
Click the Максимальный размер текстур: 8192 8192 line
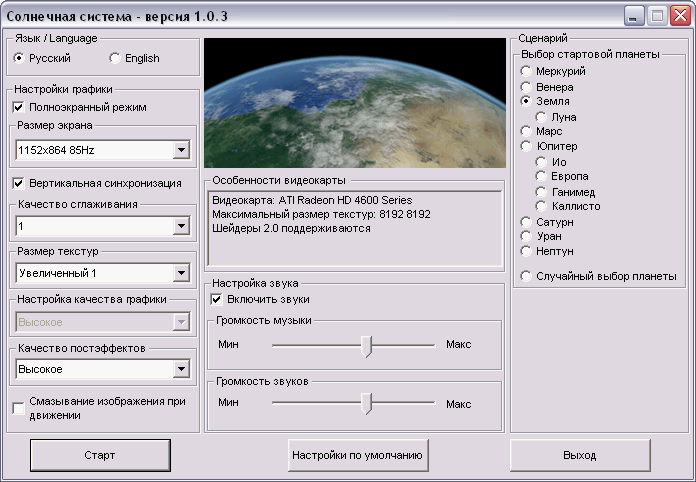(x=321, y=214)
